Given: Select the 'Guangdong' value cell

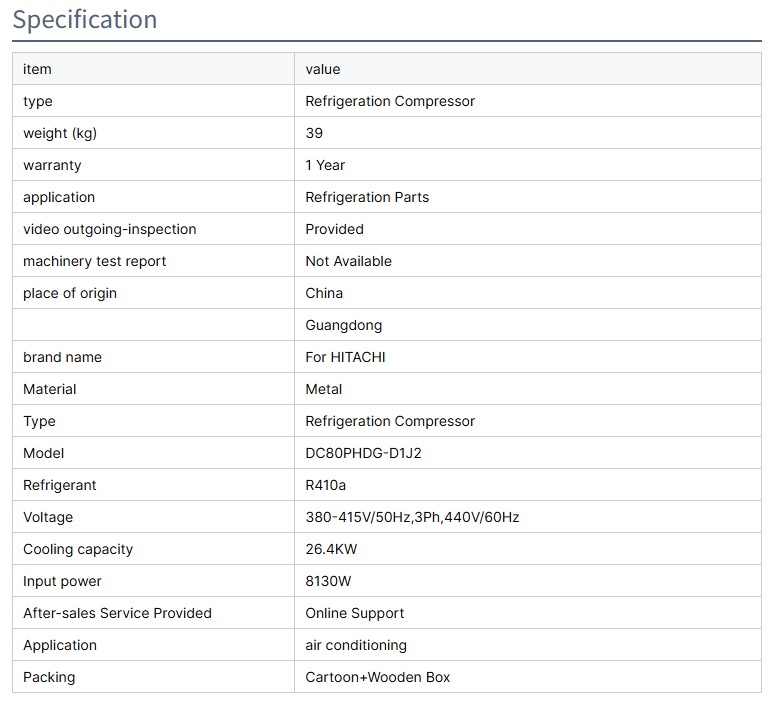Looking at the screenshot, I should [x=344, y=325].
